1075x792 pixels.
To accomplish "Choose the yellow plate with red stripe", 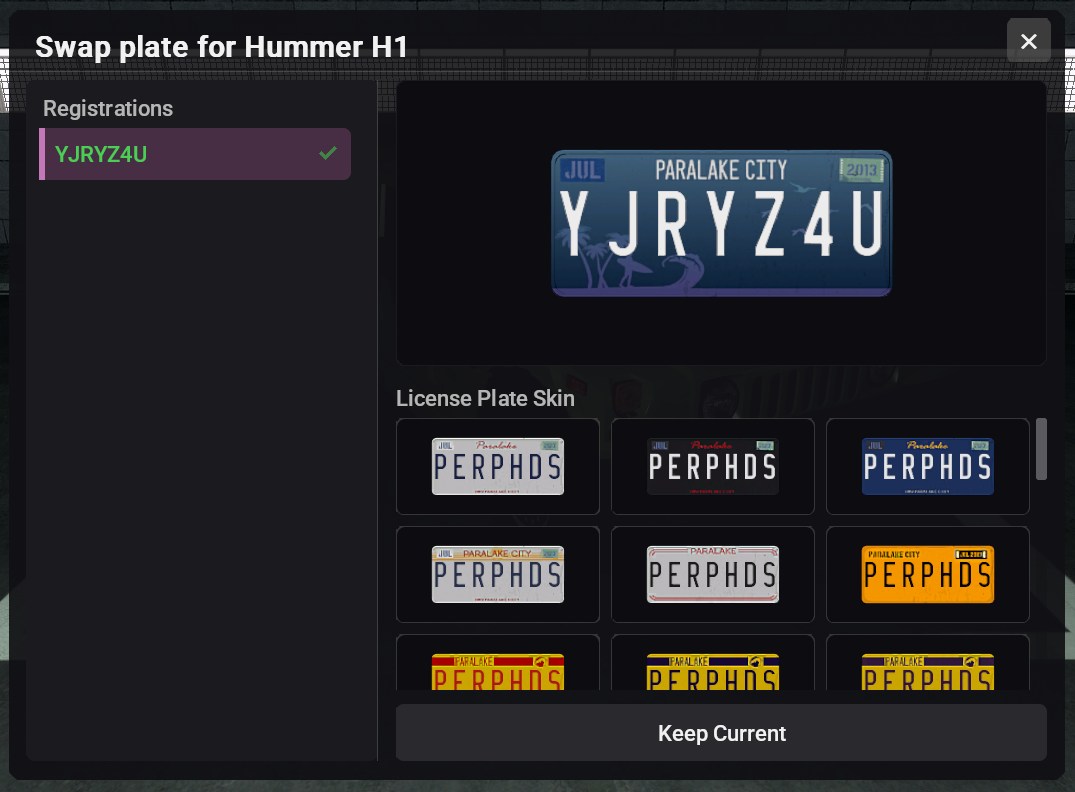I will (498, 663).
